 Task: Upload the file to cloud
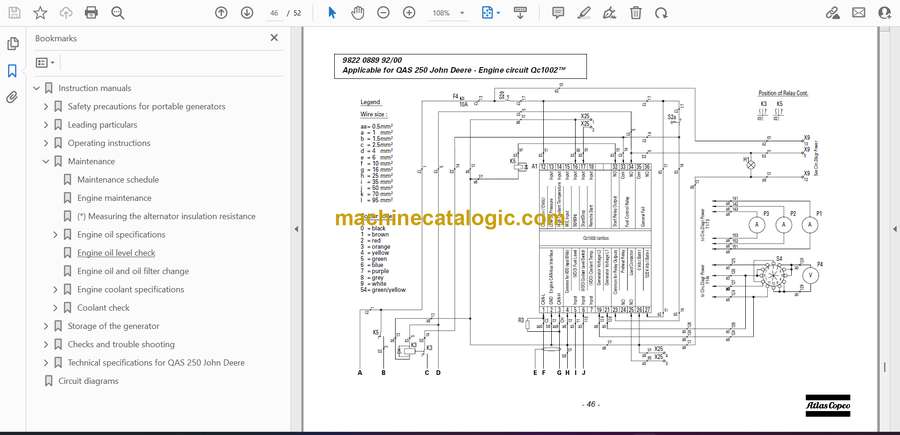tap(66, 13)
